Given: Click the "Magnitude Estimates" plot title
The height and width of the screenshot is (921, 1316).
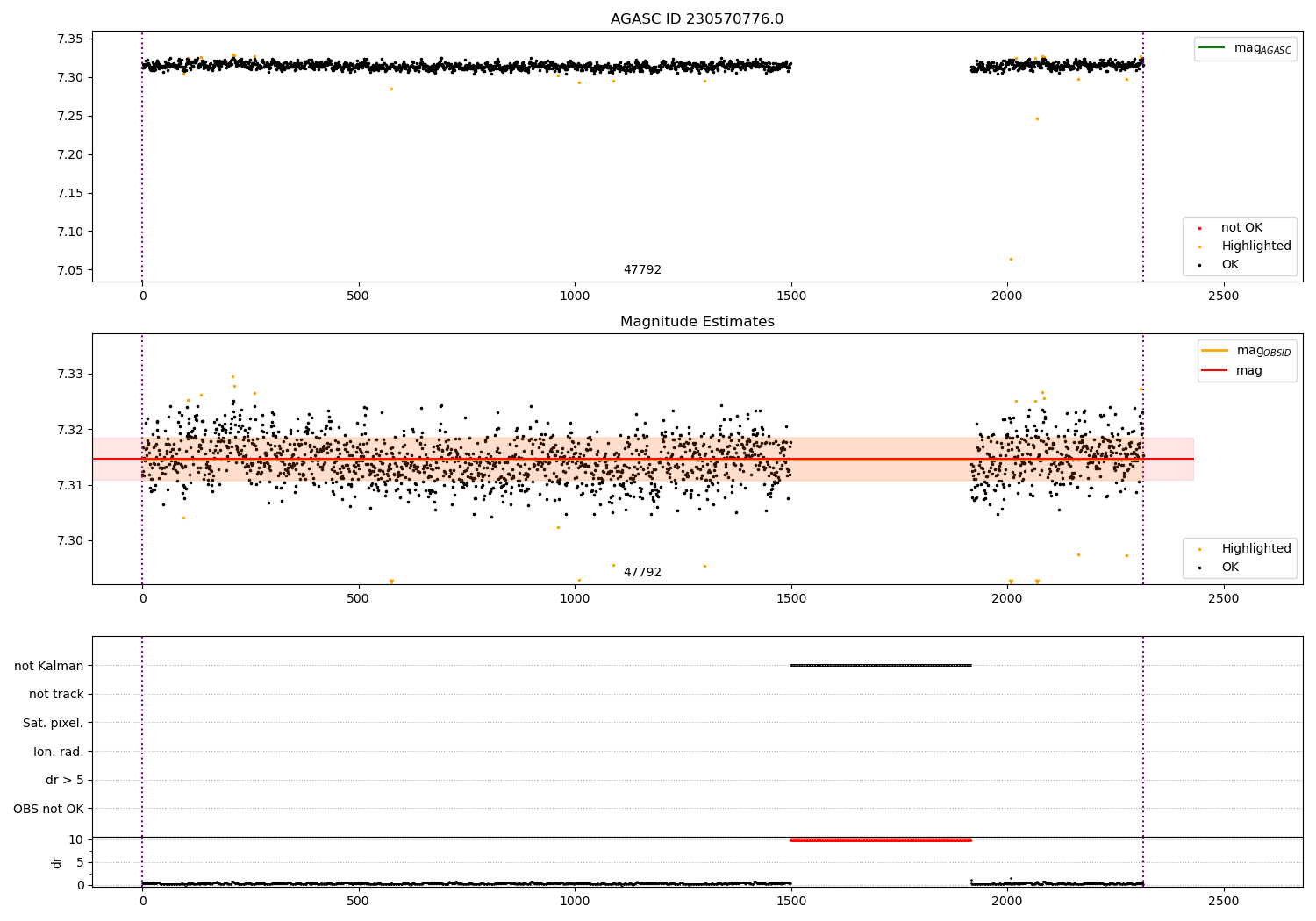Looking at the screenshot, I should coord(697,322).
